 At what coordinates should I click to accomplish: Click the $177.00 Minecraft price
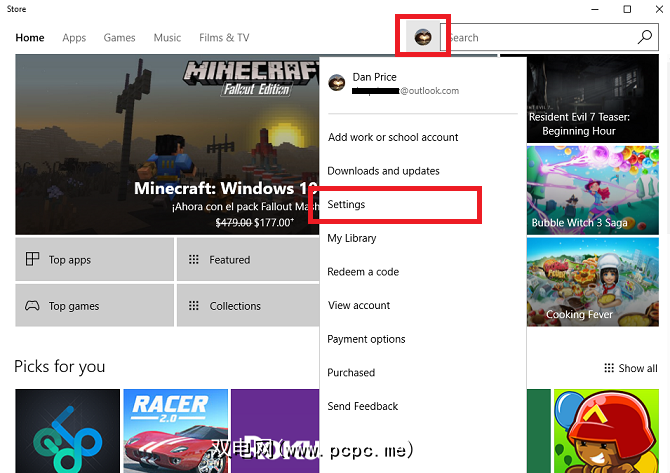click(274, 223)
